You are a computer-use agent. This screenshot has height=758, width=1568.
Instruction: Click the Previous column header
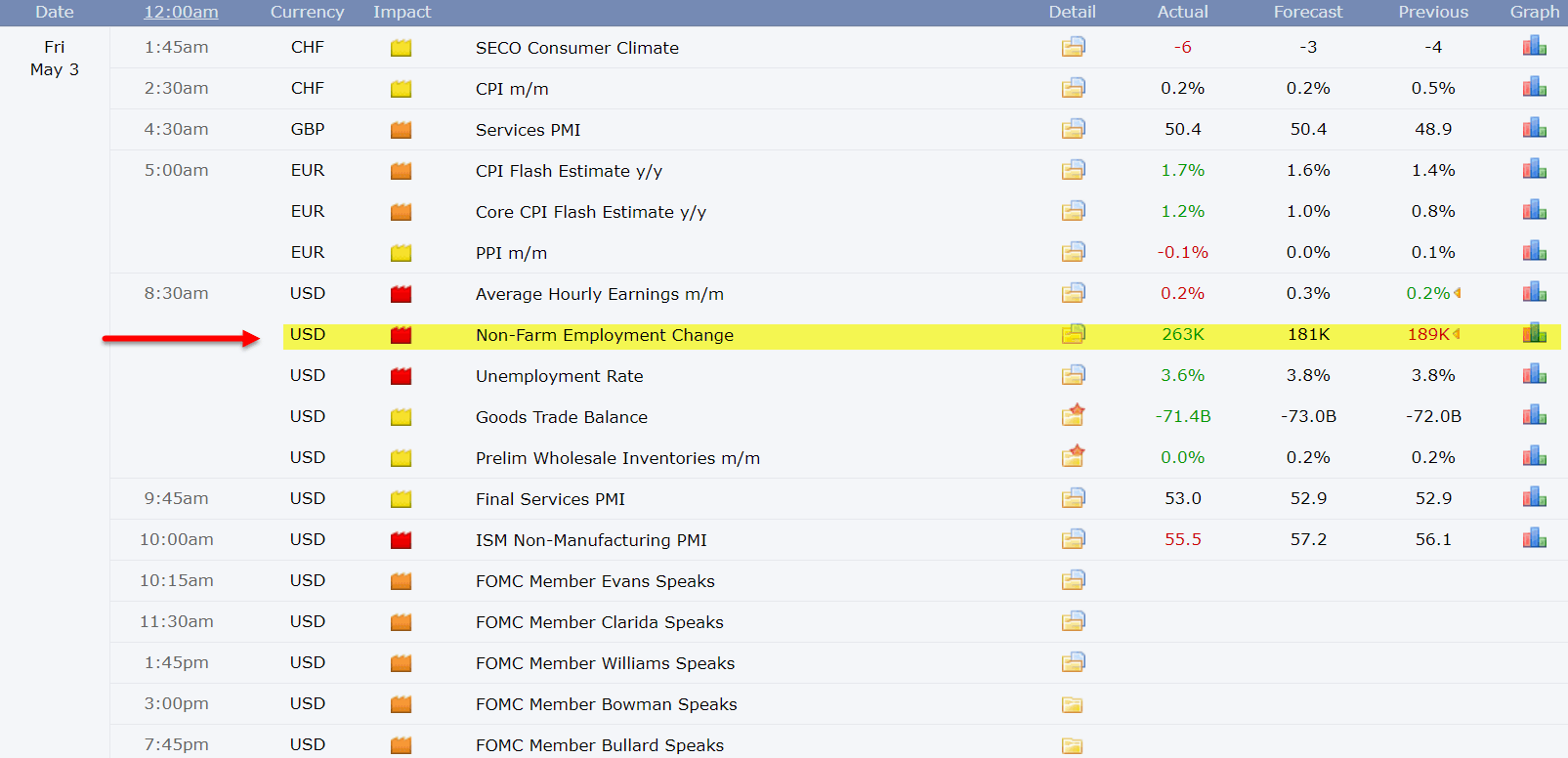pos(1433,12)
